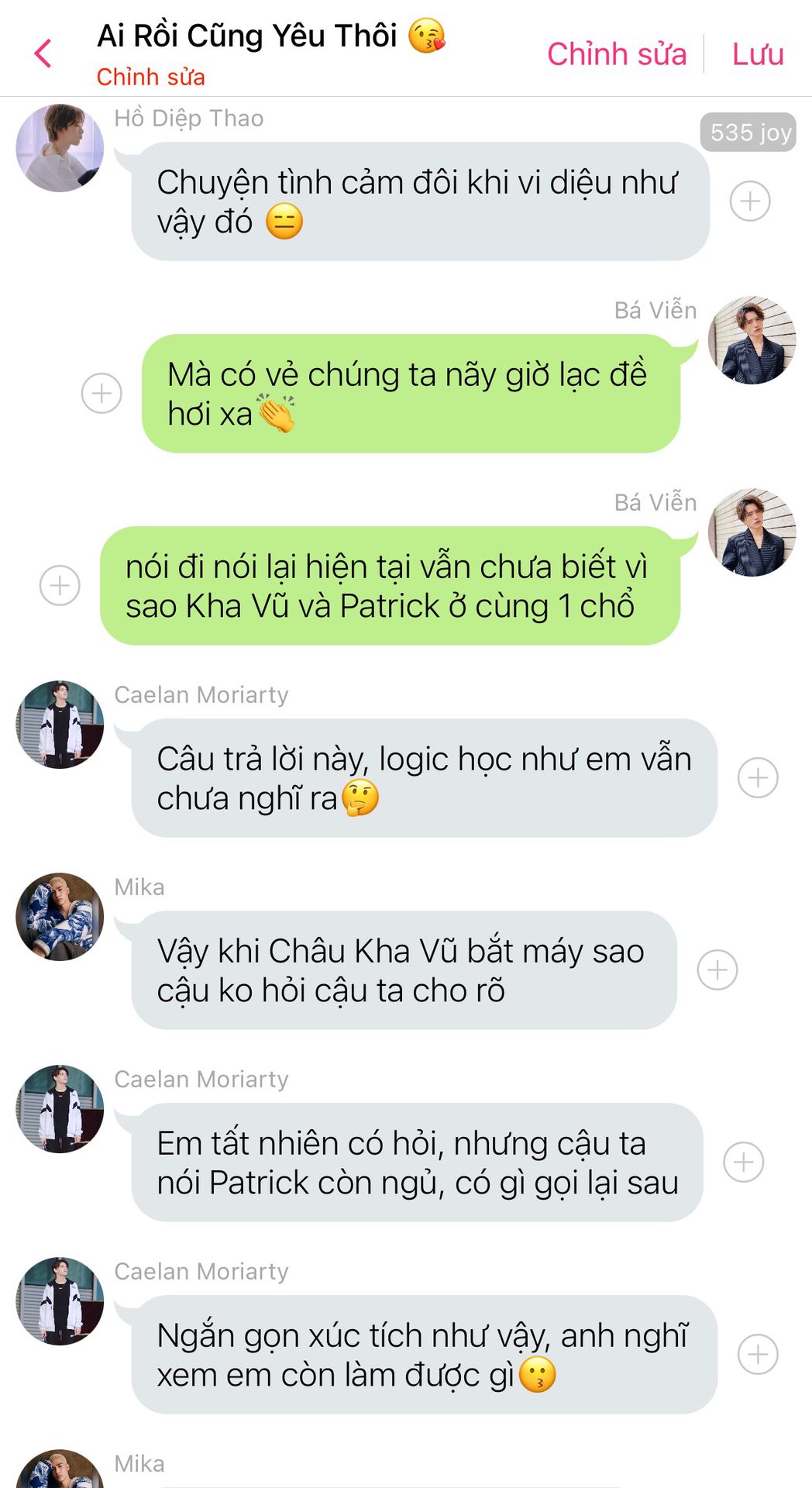Click plus icon beside "logic học như em" message
Screen dimensions: 812x1488
pyautogui.click(x=758, y=778)
